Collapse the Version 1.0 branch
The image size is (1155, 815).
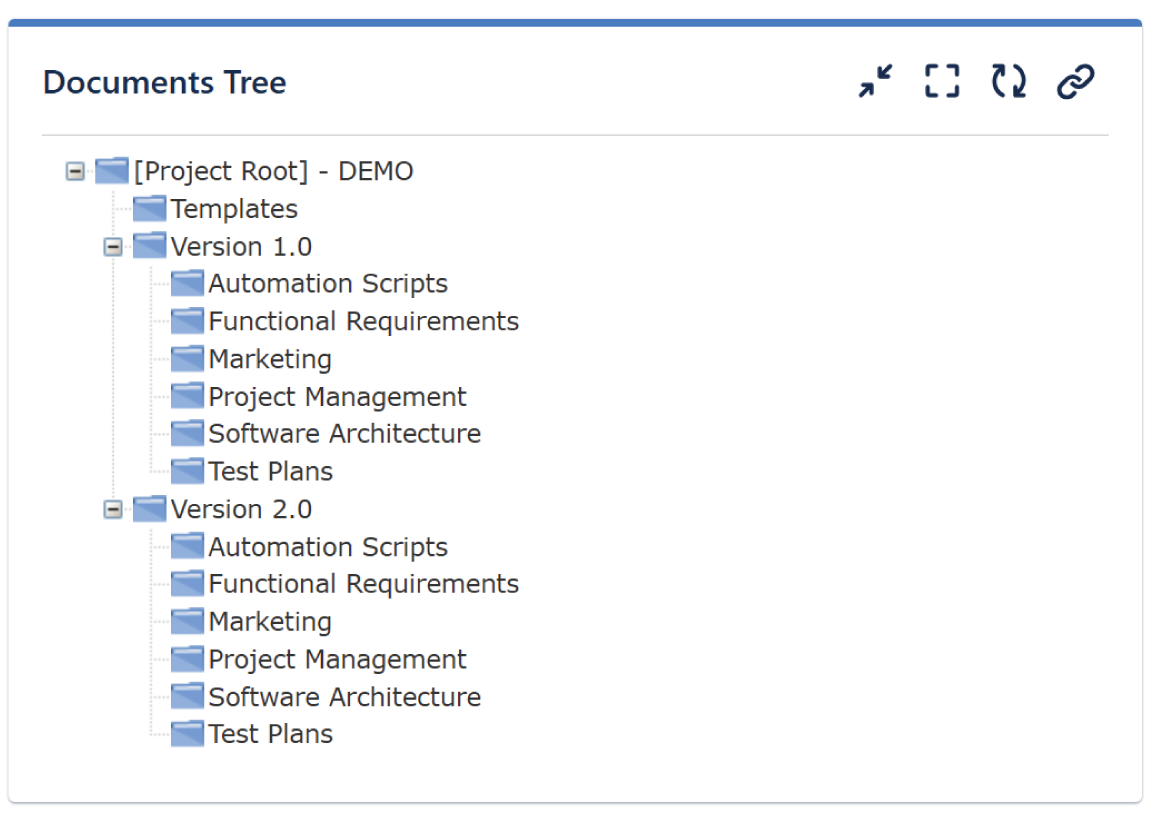point(112,246)
